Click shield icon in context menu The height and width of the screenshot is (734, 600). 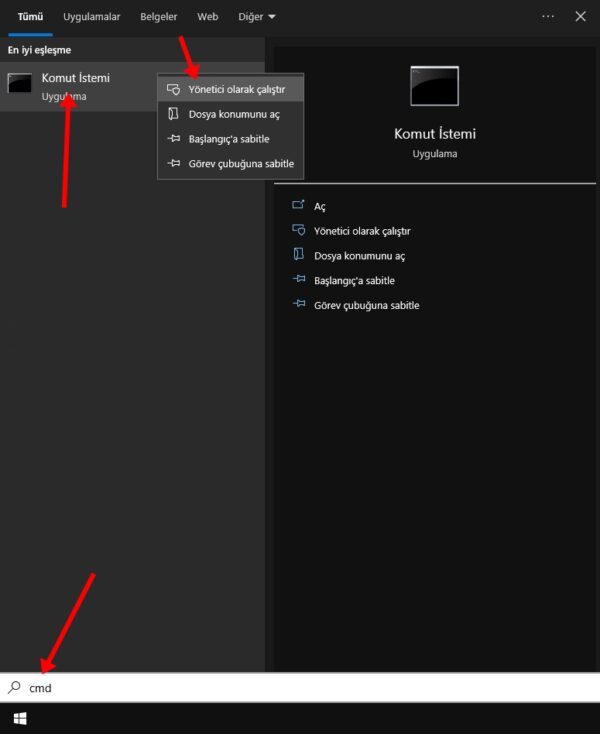pos(173,89)
